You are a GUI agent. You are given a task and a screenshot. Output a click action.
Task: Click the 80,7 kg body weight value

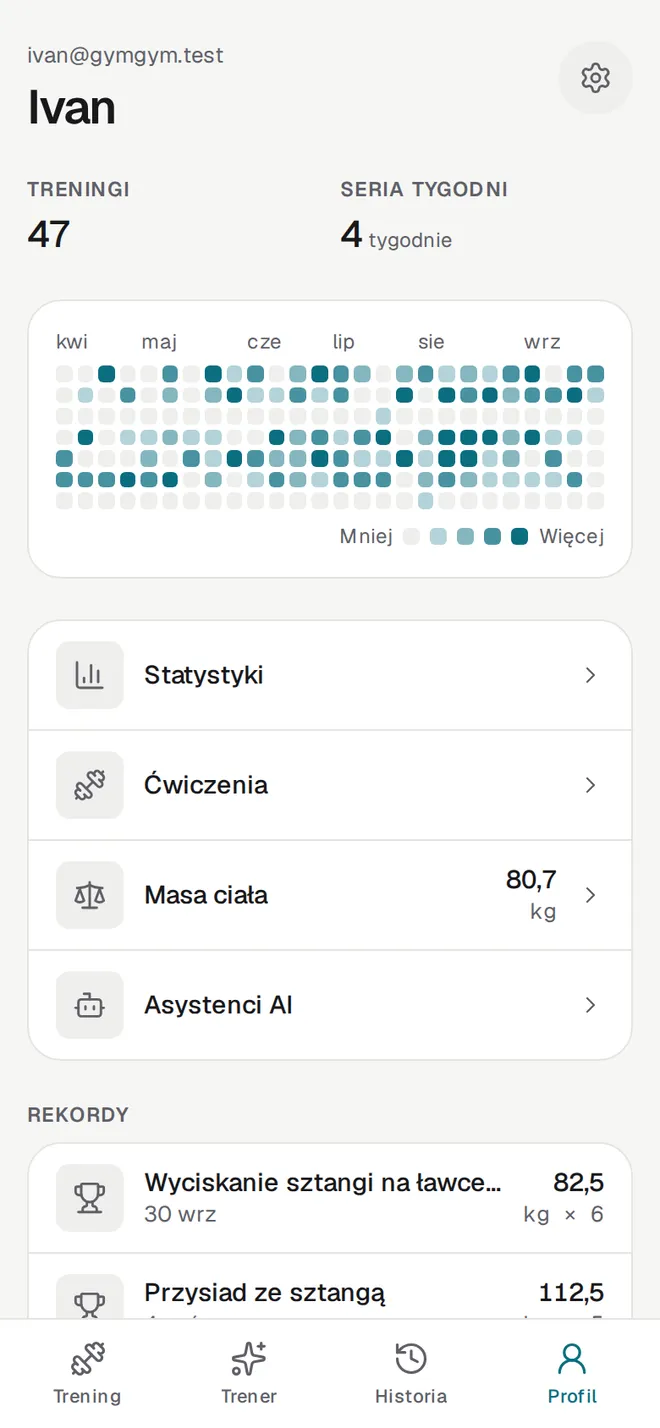(x=531, y=894)
